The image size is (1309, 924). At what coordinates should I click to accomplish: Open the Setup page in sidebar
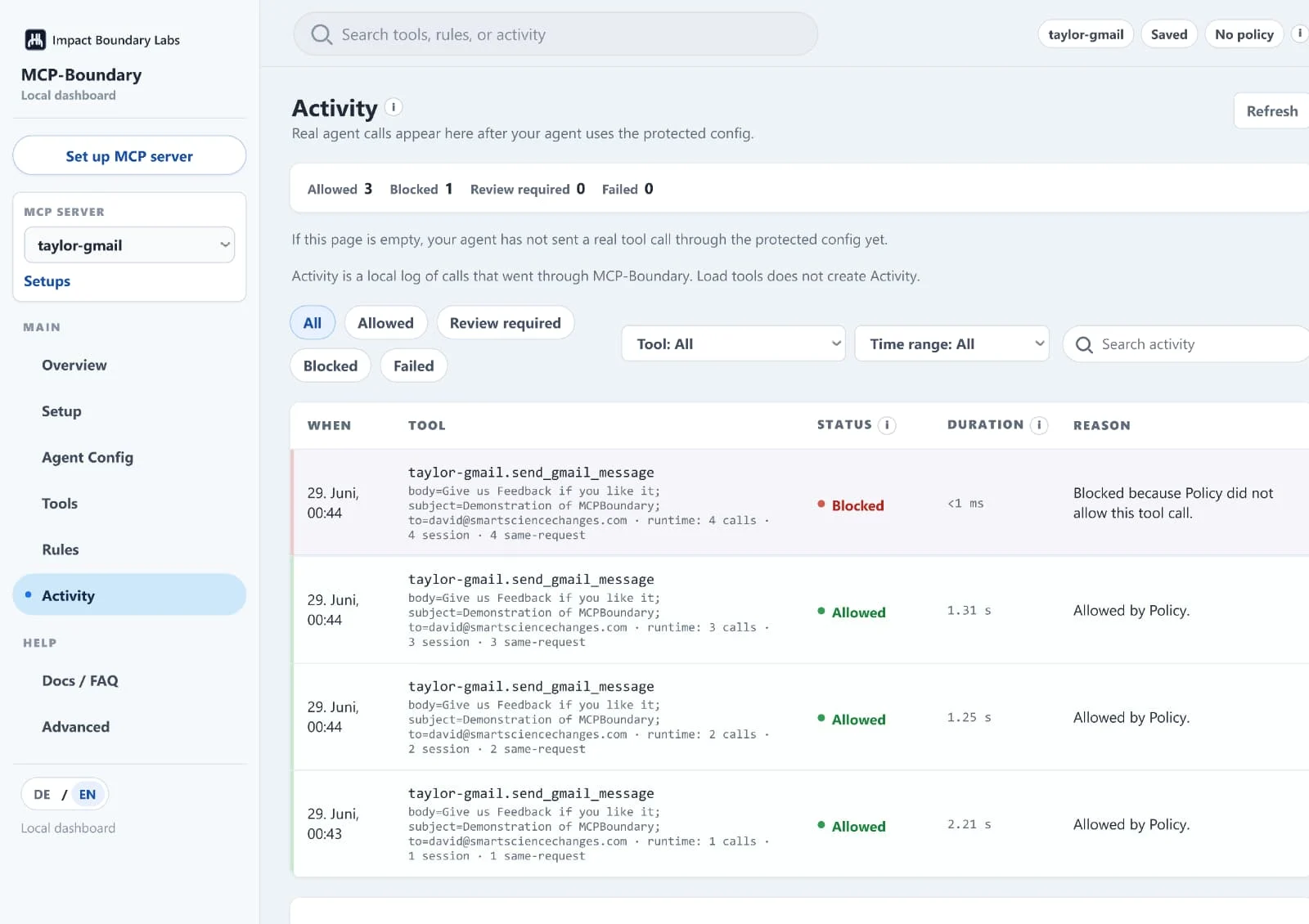(x=61, y=411)
